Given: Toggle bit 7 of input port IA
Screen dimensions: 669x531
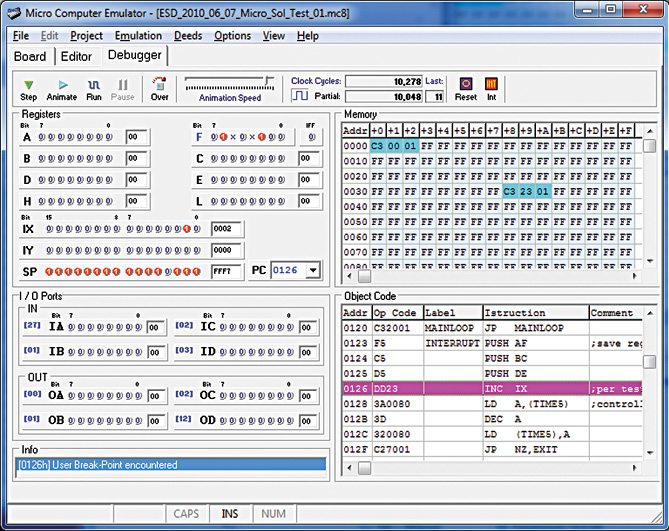Looking at the screenshot, I should (70, 326).
